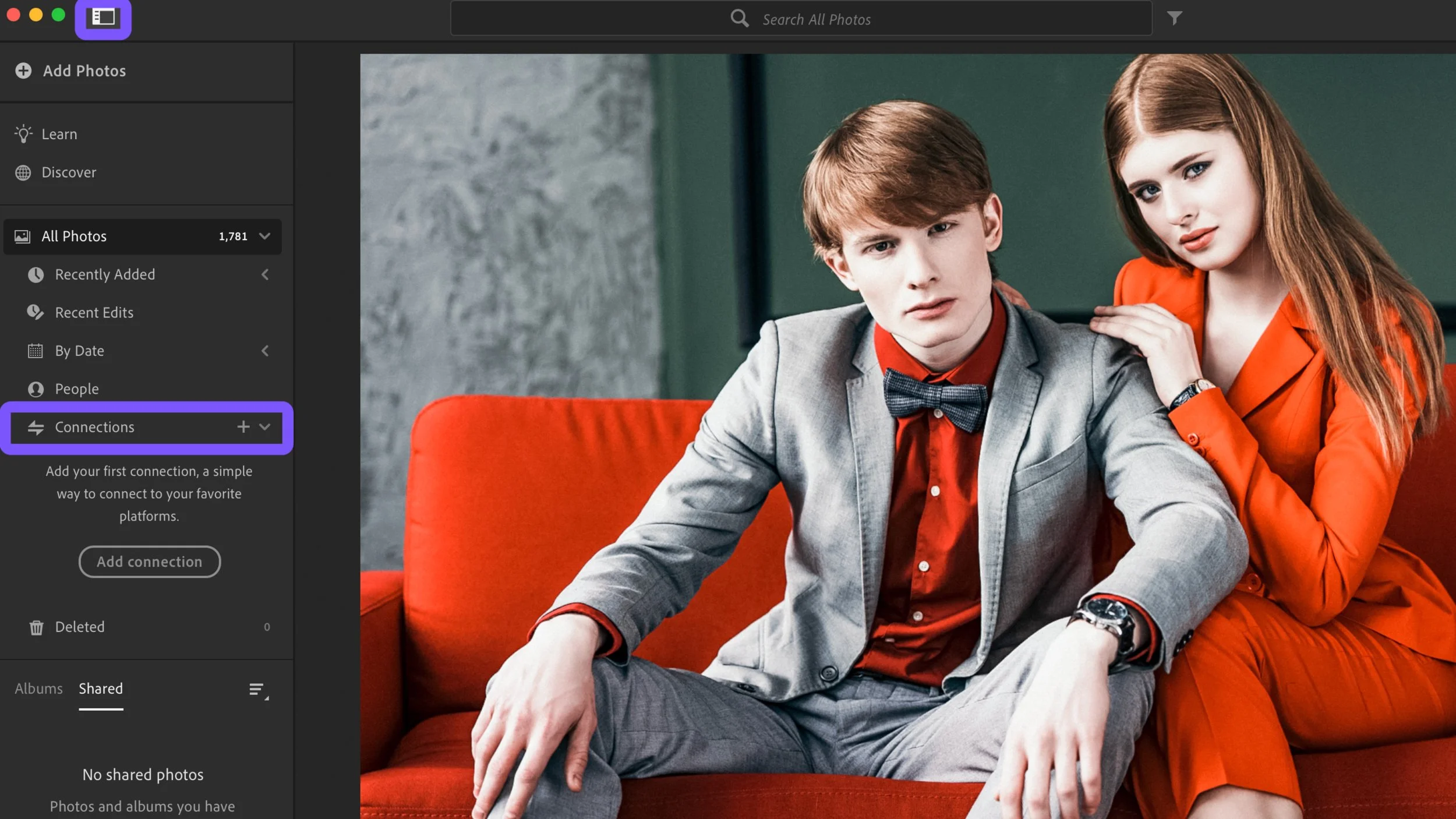Click Add Photos
Image resolution: width=1456 pixels, height=819 pixels.
pyautogui.click(x=84, y=70)
